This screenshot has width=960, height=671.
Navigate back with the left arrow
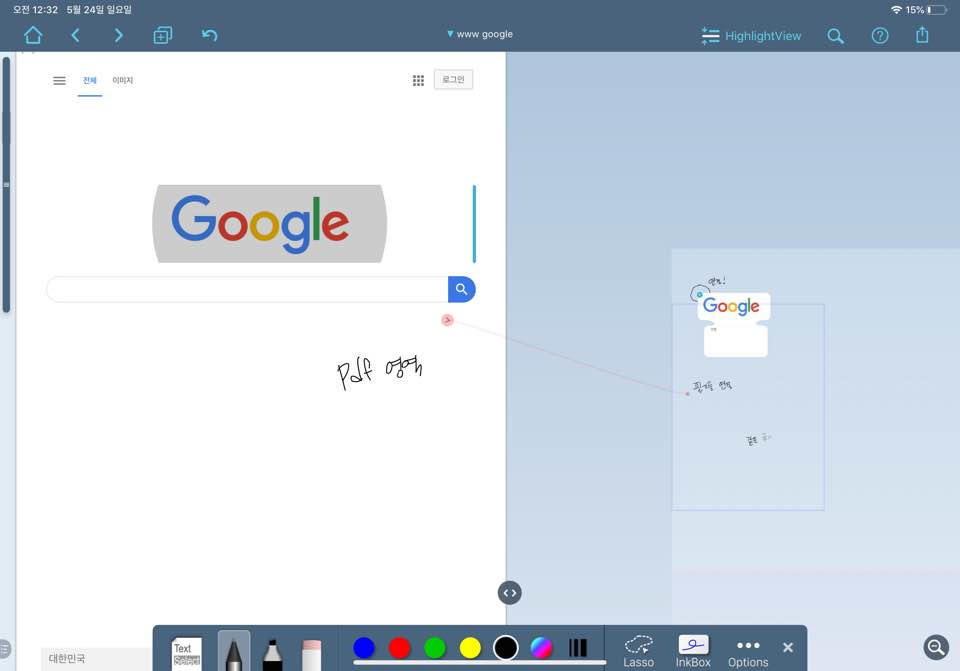(75, 36)
